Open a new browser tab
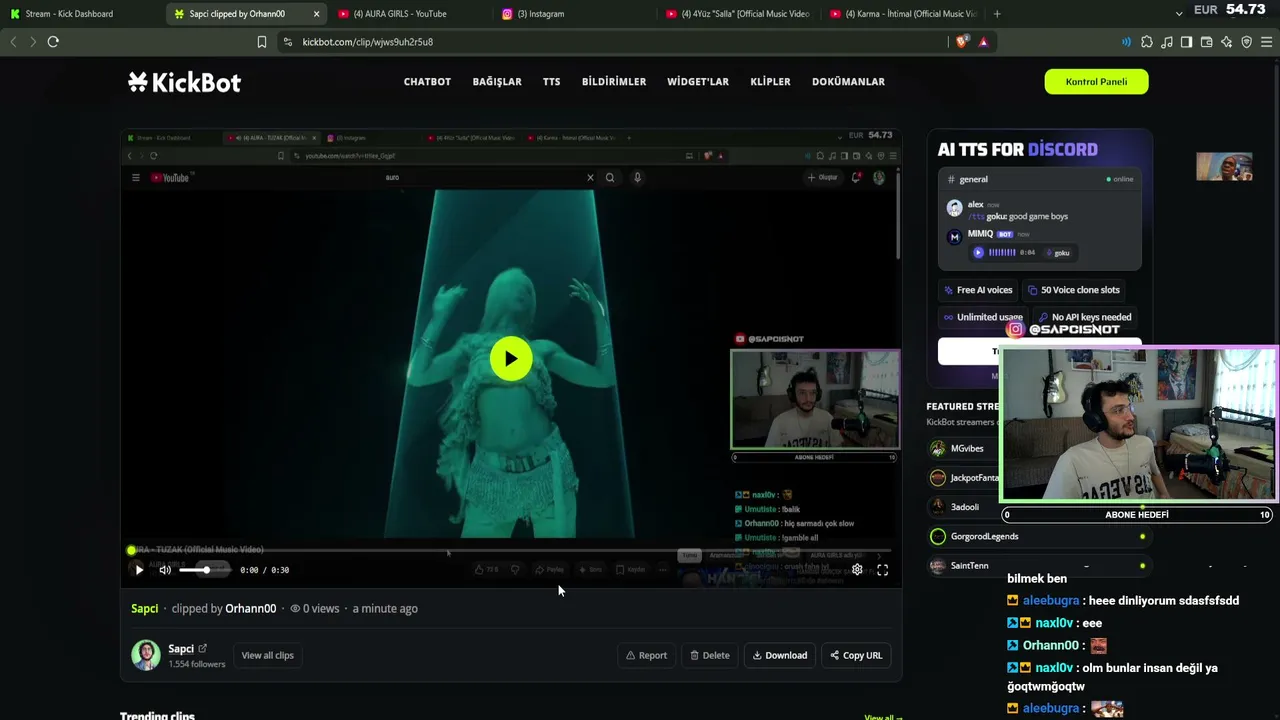 (x=997, y=14)
